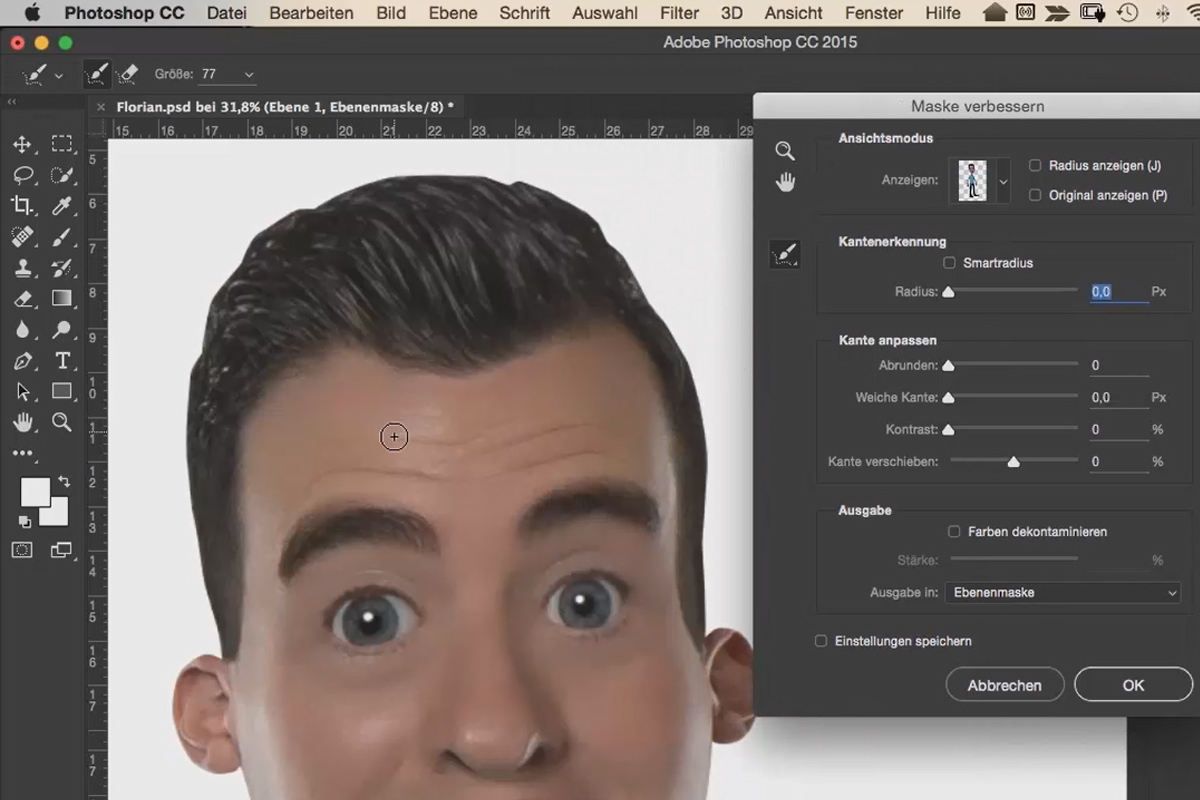Choose the Crop tool
The height and width of the screenshot is (800, 1200).
(22, 205)
